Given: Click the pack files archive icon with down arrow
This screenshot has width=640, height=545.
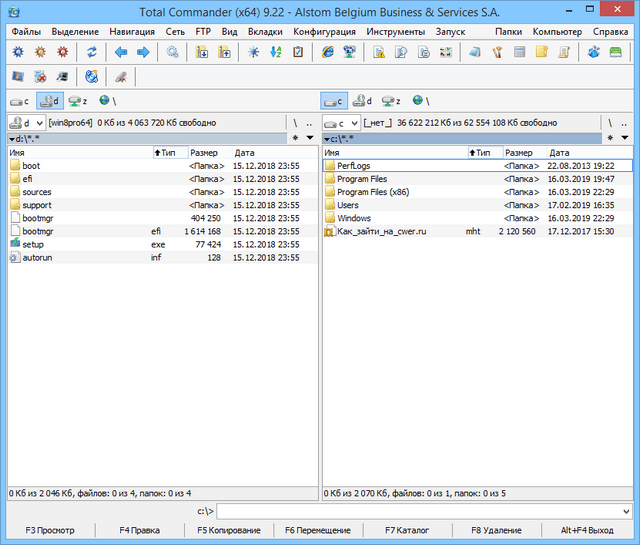Looking at the screenshot, I should coord(202,52).
